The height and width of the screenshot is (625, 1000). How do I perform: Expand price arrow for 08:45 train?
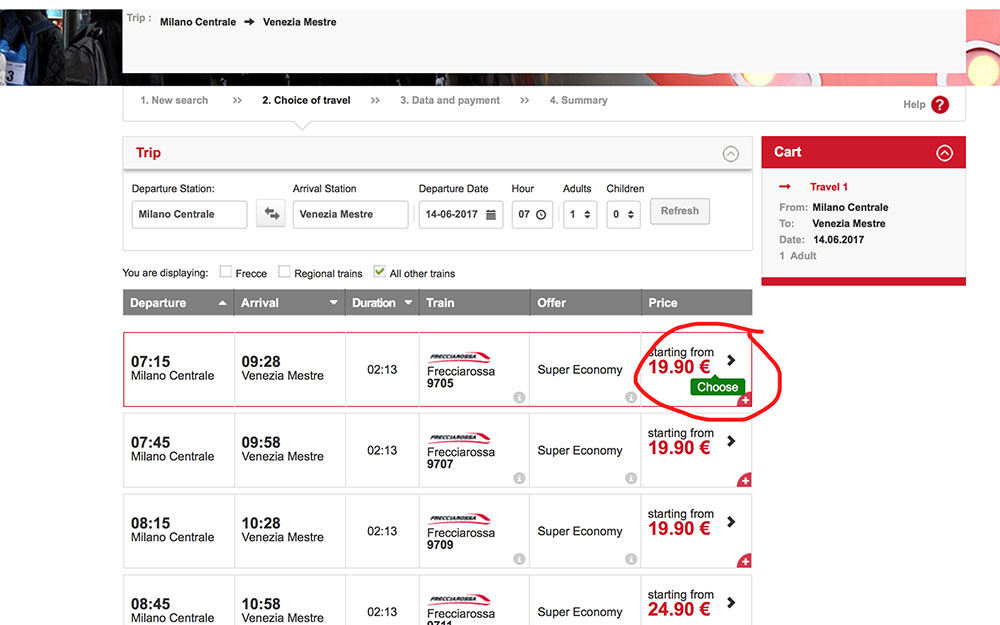[x=732, y=602]
